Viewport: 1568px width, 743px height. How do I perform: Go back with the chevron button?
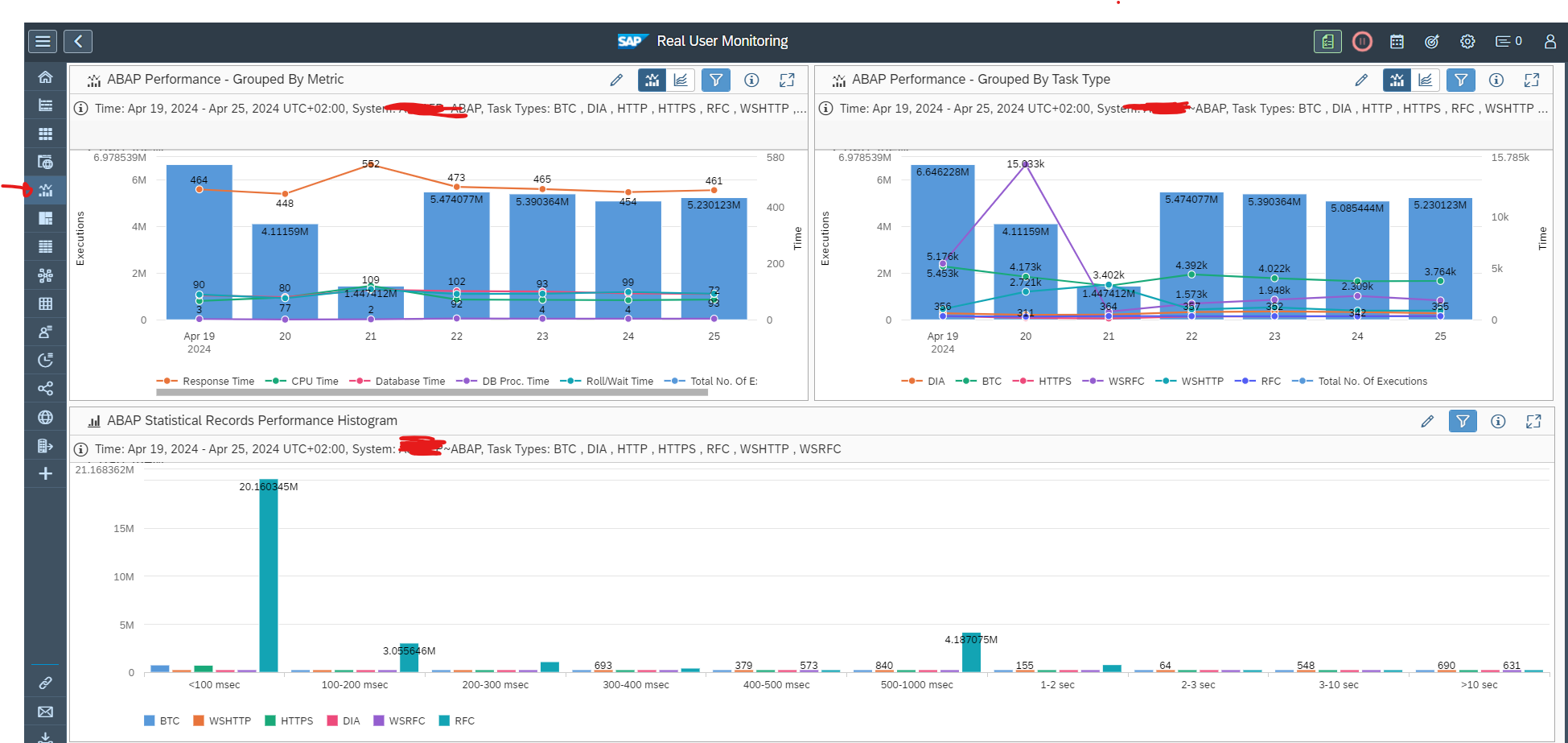pos(78,41)
